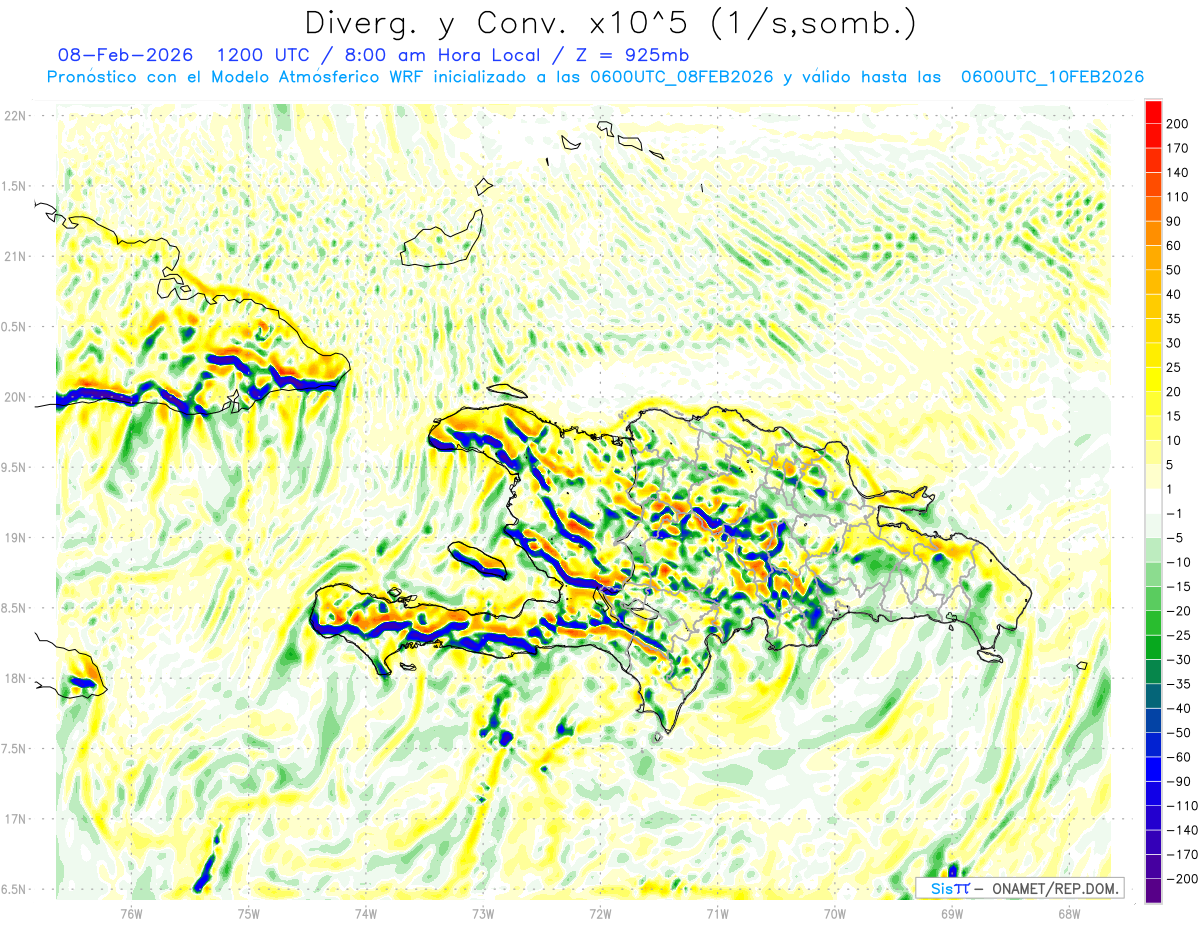Click the 20N latitude label
Screen dimensions: 1200x927
(15, 397)
